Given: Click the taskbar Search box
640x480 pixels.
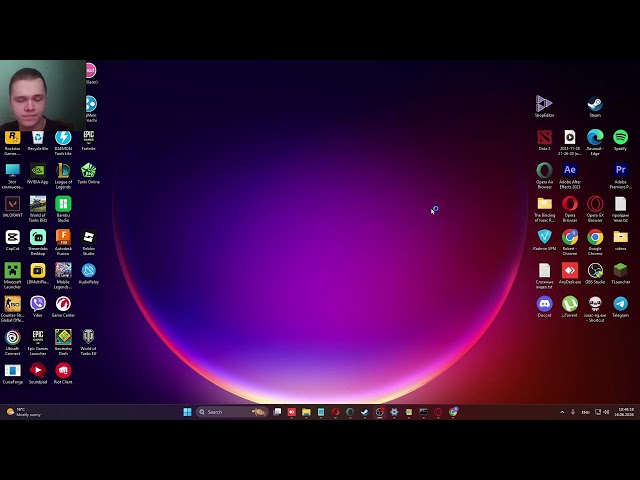Looking at the screenshot, I should [232, 412].
